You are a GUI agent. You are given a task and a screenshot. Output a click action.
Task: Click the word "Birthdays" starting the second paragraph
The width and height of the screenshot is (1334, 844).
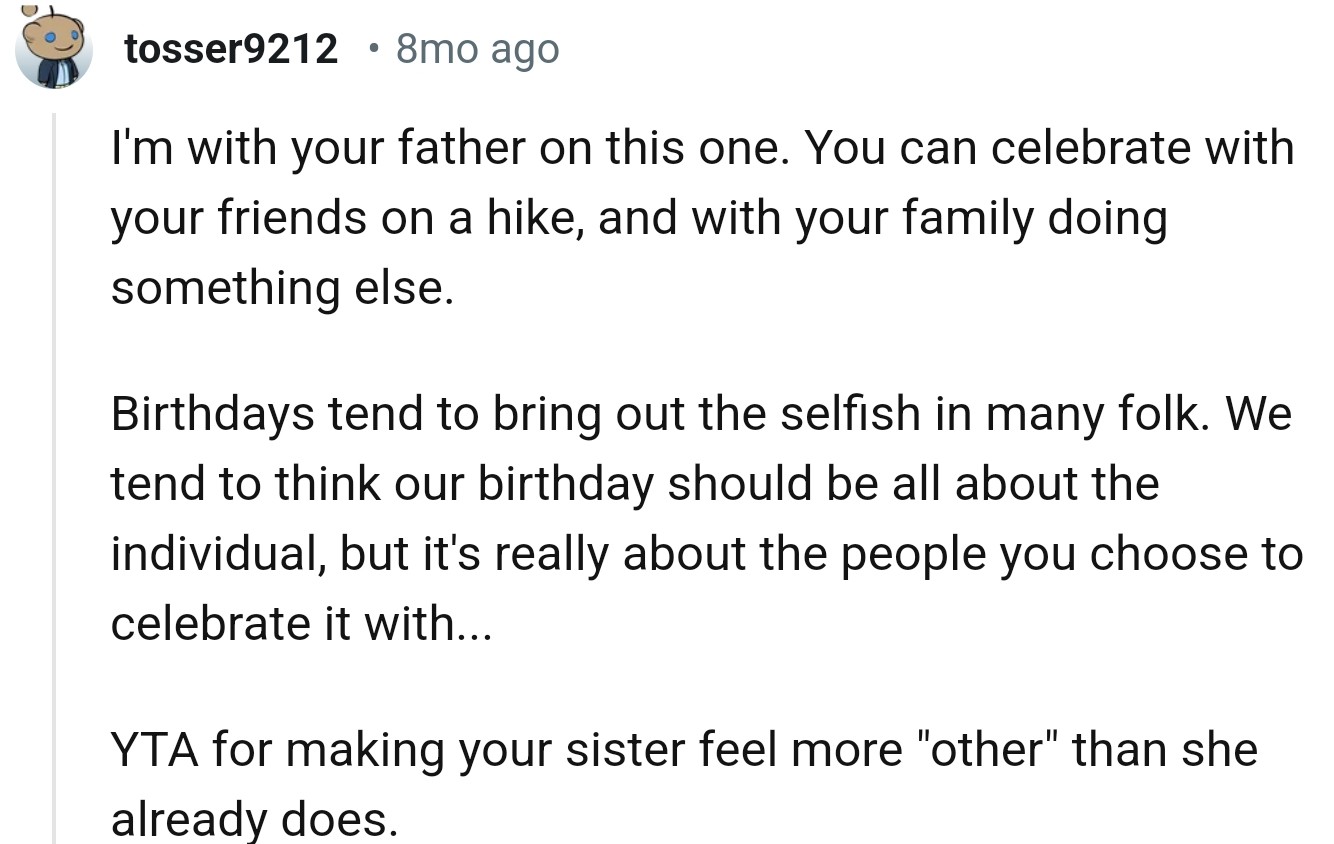212,414
